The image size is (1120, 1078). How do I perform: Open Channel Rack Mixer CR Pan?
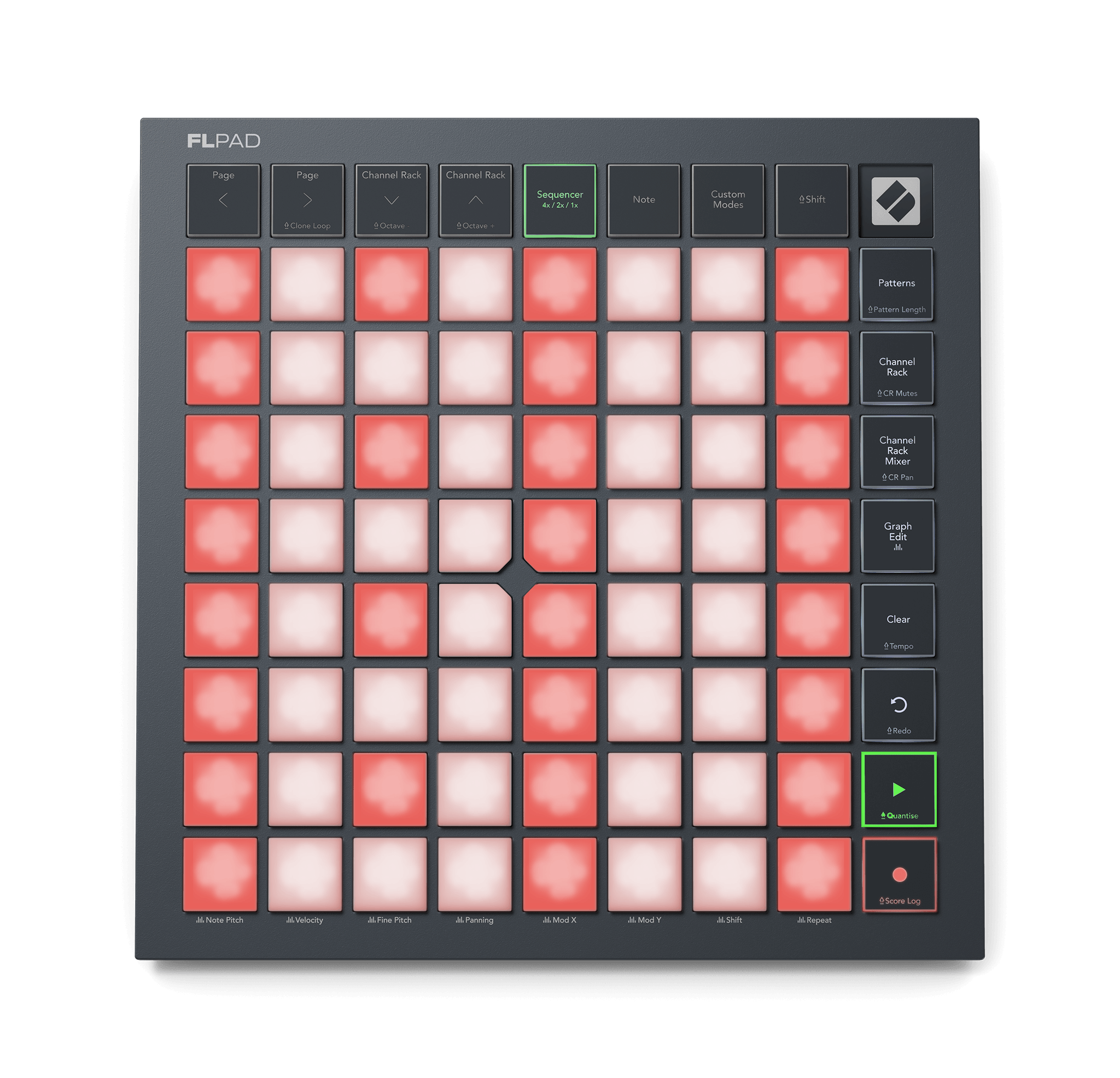pos(898,453)
